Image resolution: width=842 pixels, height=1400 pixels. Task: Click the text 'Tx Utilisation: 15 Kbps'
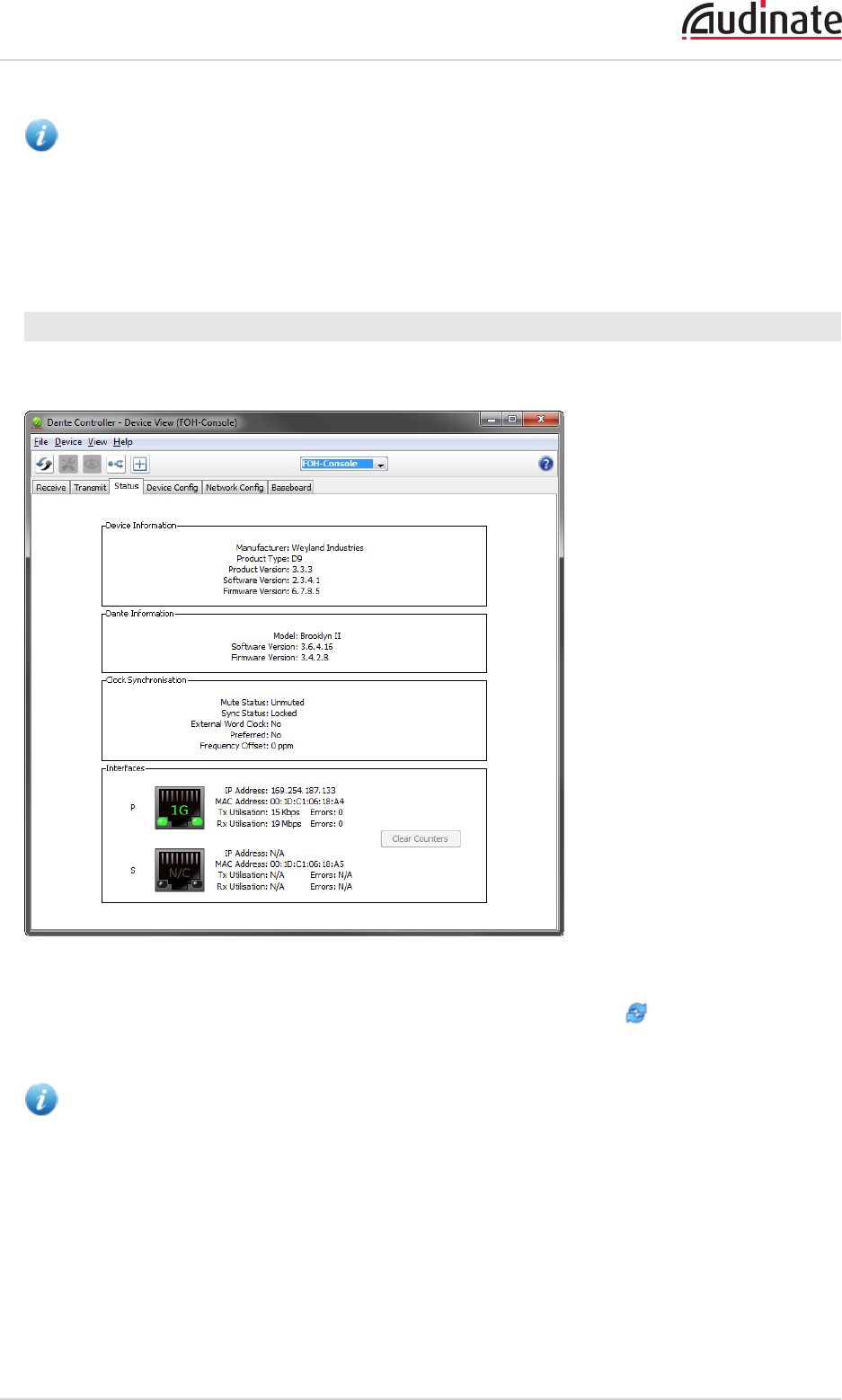point(259,811)
